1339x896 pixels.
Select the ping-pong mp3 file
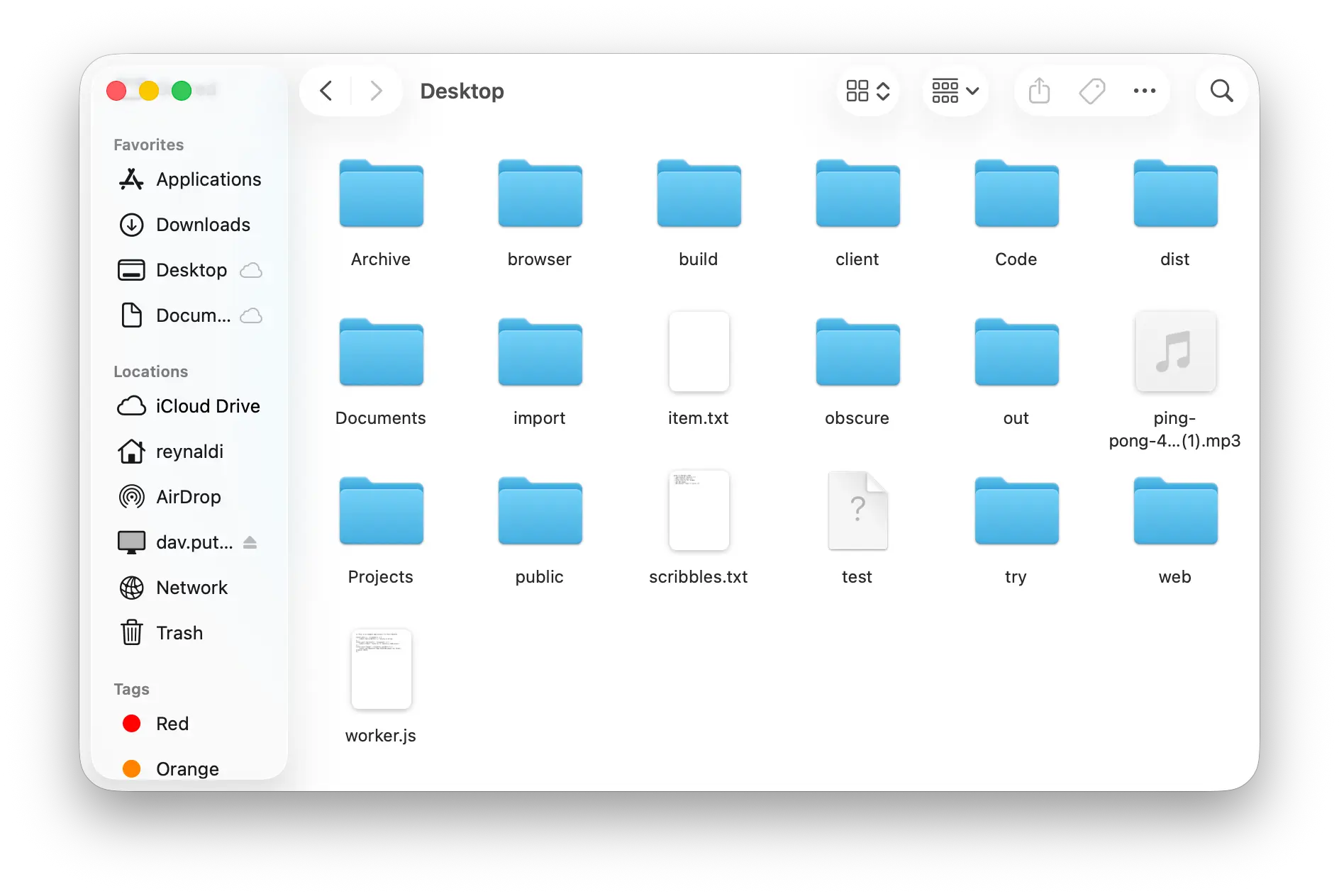pos(1174,352)
